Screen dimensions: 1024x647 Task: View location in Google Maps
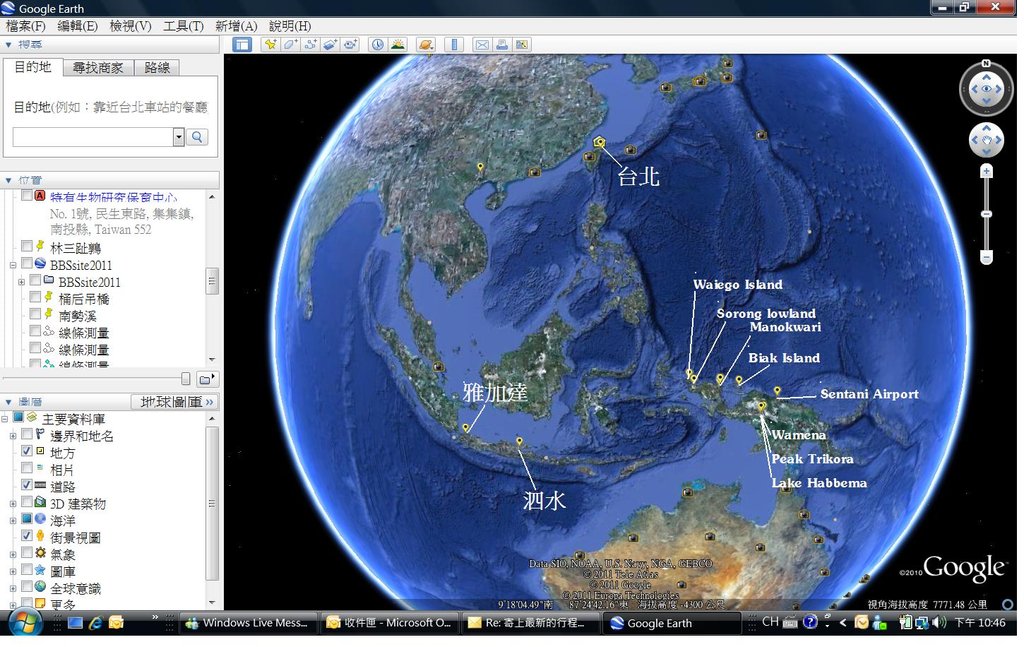pyautogui.click(x=522, y=44)
